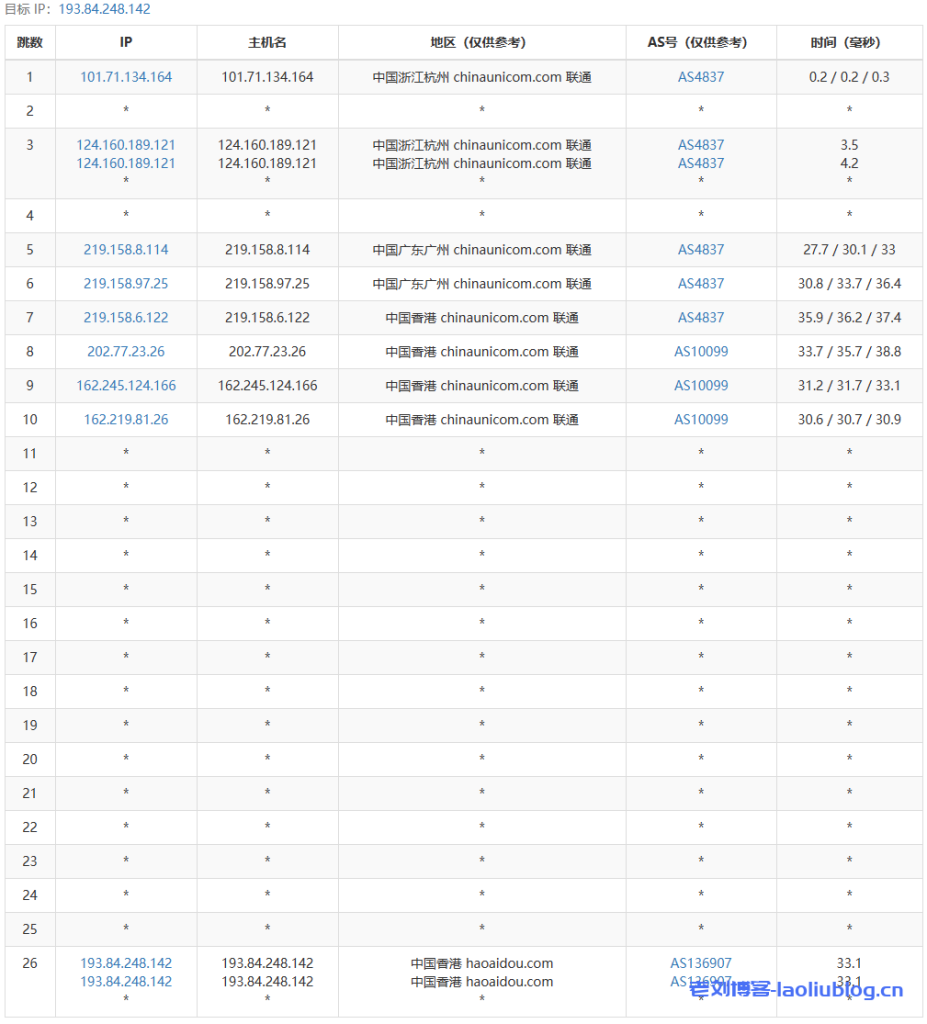Open AS10099 link in hop 8 row
Viewport: 927px width, 1024px height.
(700, 352)
